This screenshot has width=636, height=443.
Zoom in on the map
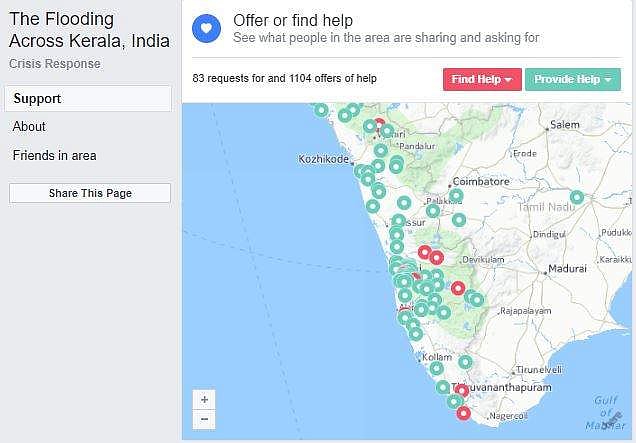click(204, 399)
